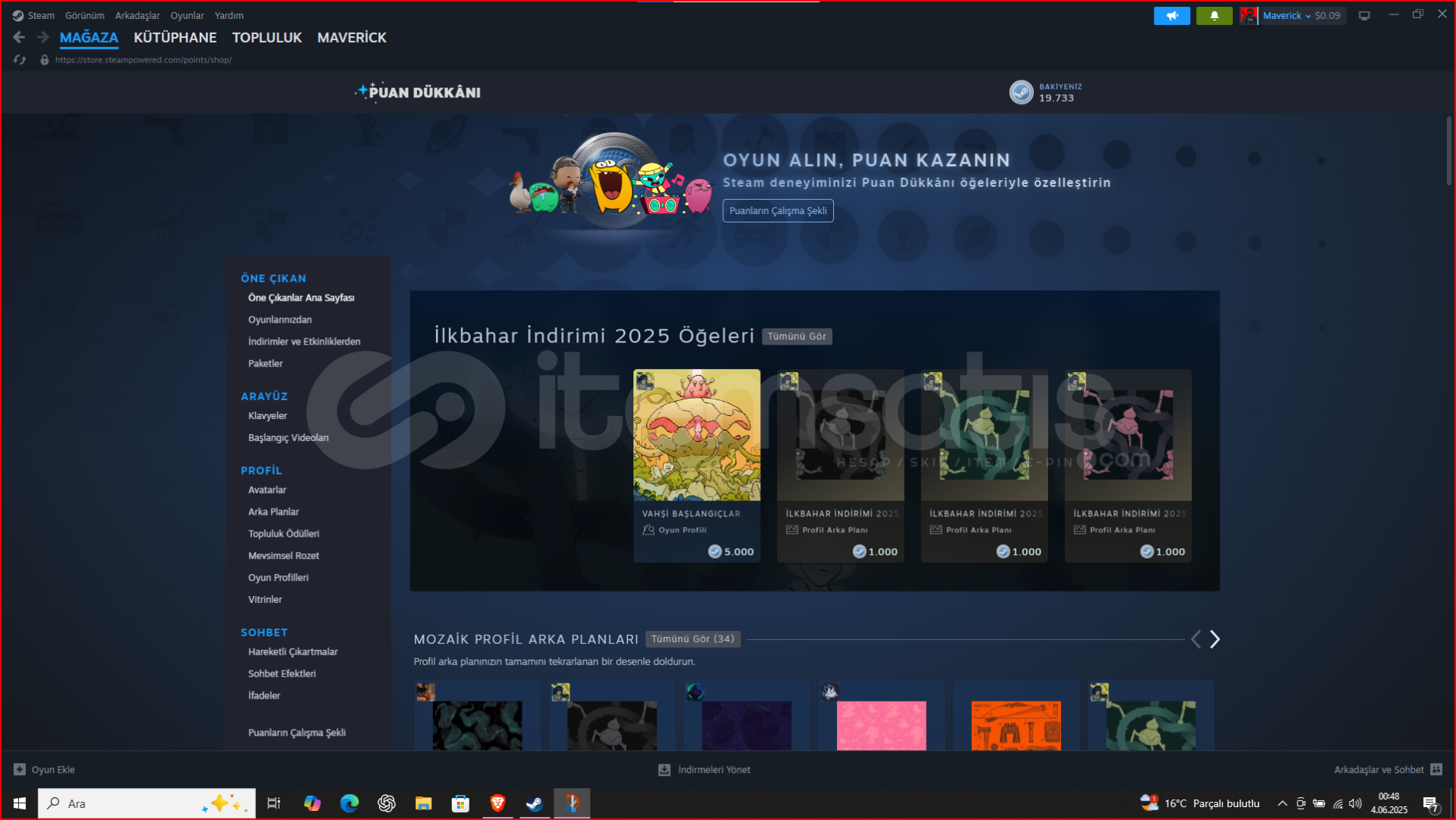Viewport: 1456px width, 820px height.
Task: Click the Windows search box Ara
Action: pos(147,803)
